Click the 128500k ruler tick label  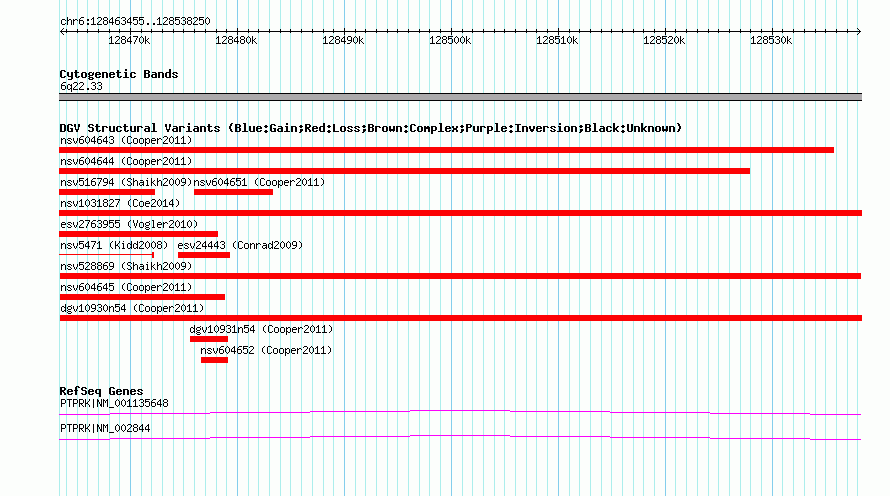[x=450, y=40]
